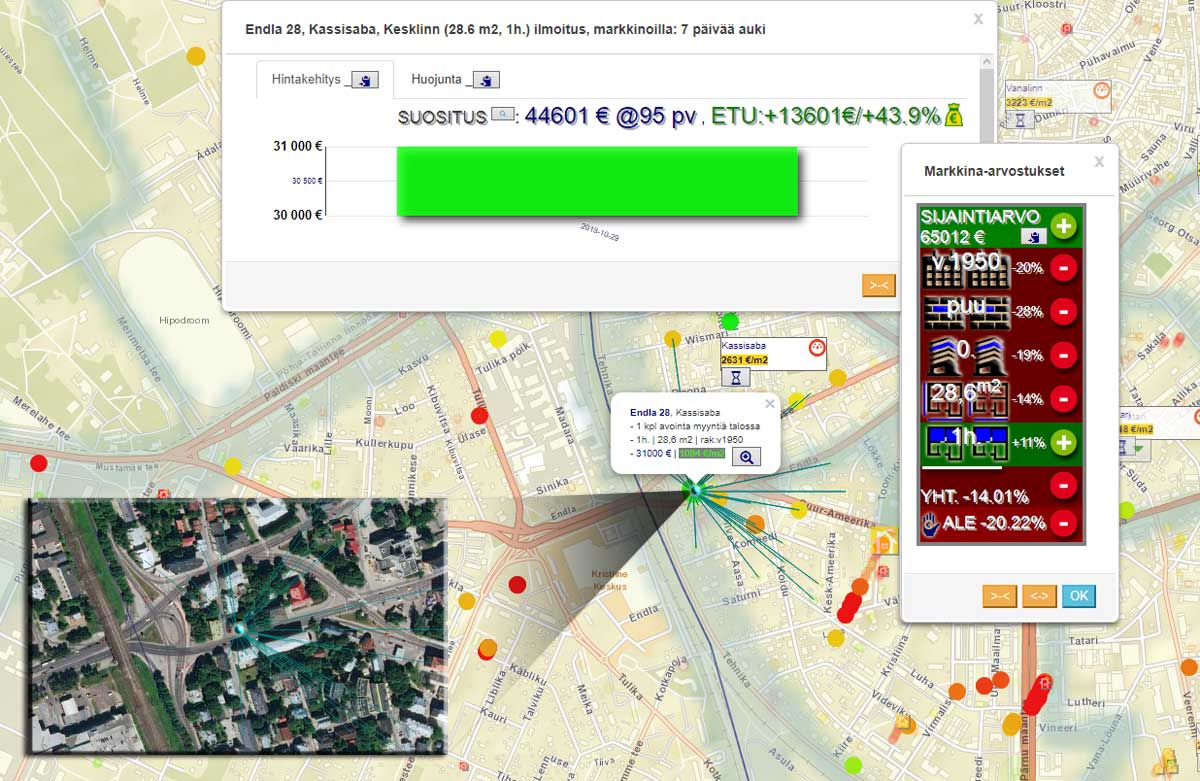This screenshot has width=1200, height=781.
Task: Click the aerial photo thumbnail
Action: (238, 626)
